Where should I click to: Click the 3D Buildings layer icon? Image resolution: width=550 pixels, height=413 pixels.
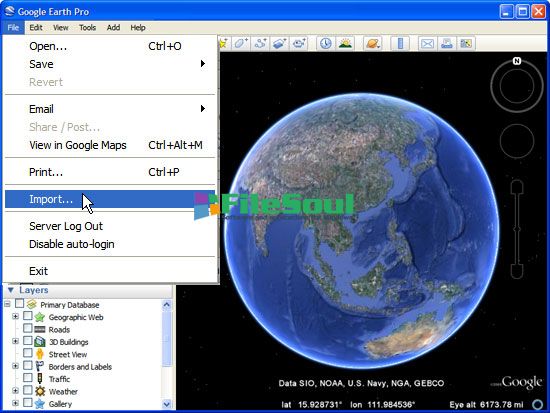(40, 342)
